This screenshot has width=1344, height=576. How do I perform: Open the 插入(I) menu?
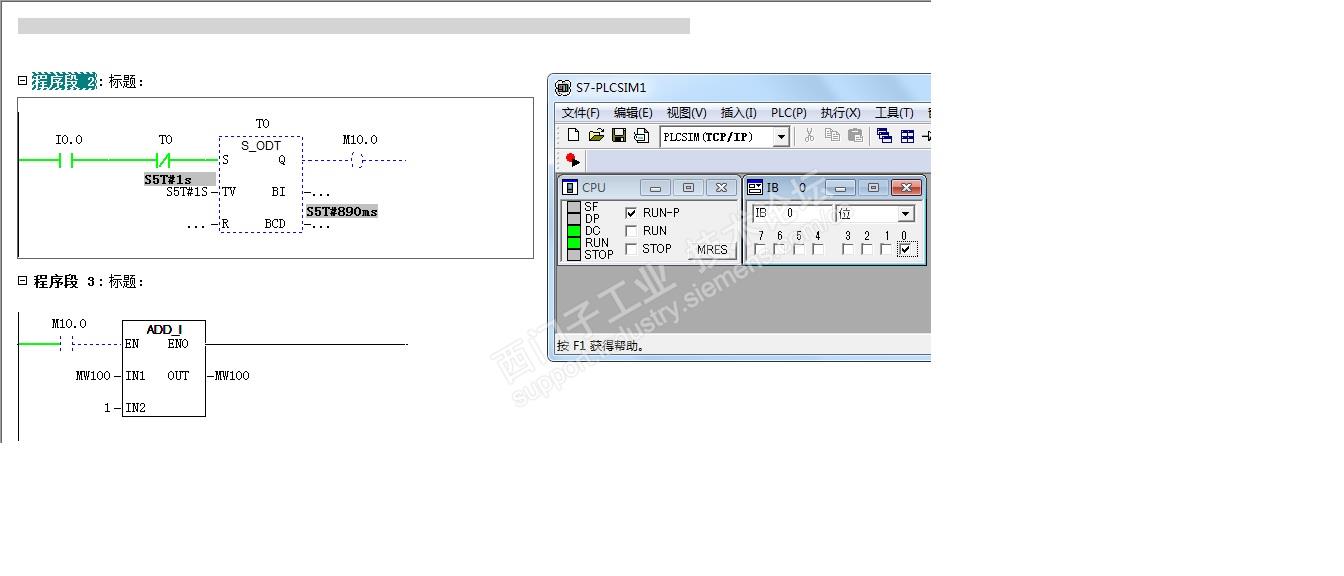[739, 113]
